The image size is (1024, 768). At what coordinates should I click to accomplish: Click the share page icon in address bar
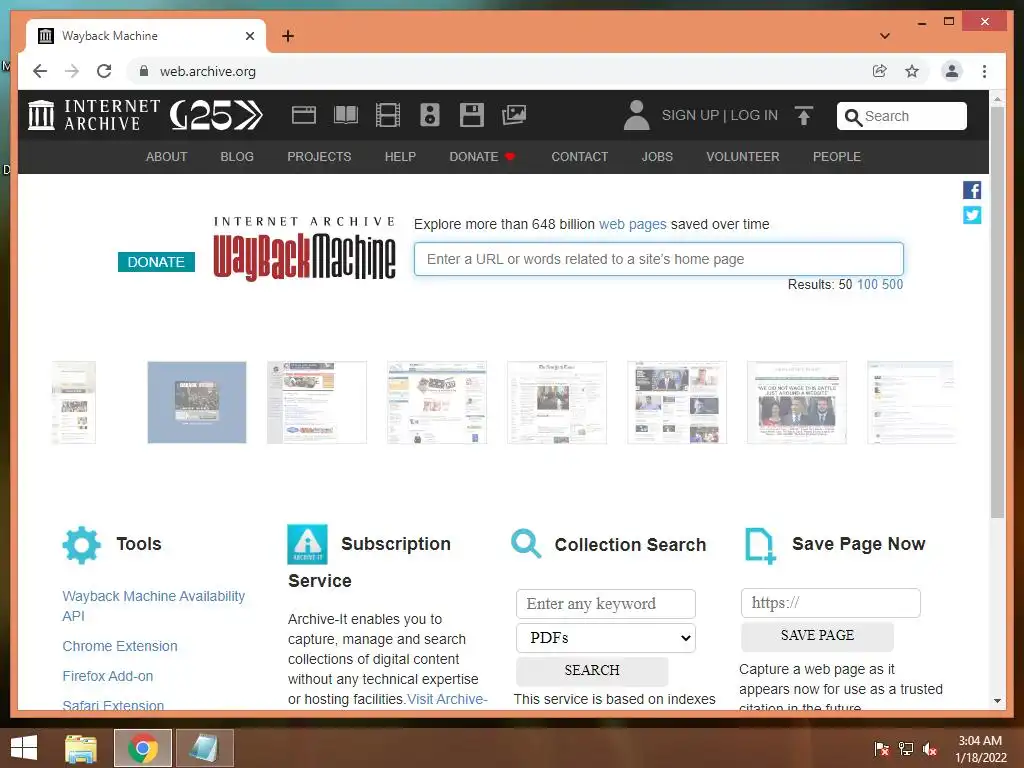[x=880, y=71]
